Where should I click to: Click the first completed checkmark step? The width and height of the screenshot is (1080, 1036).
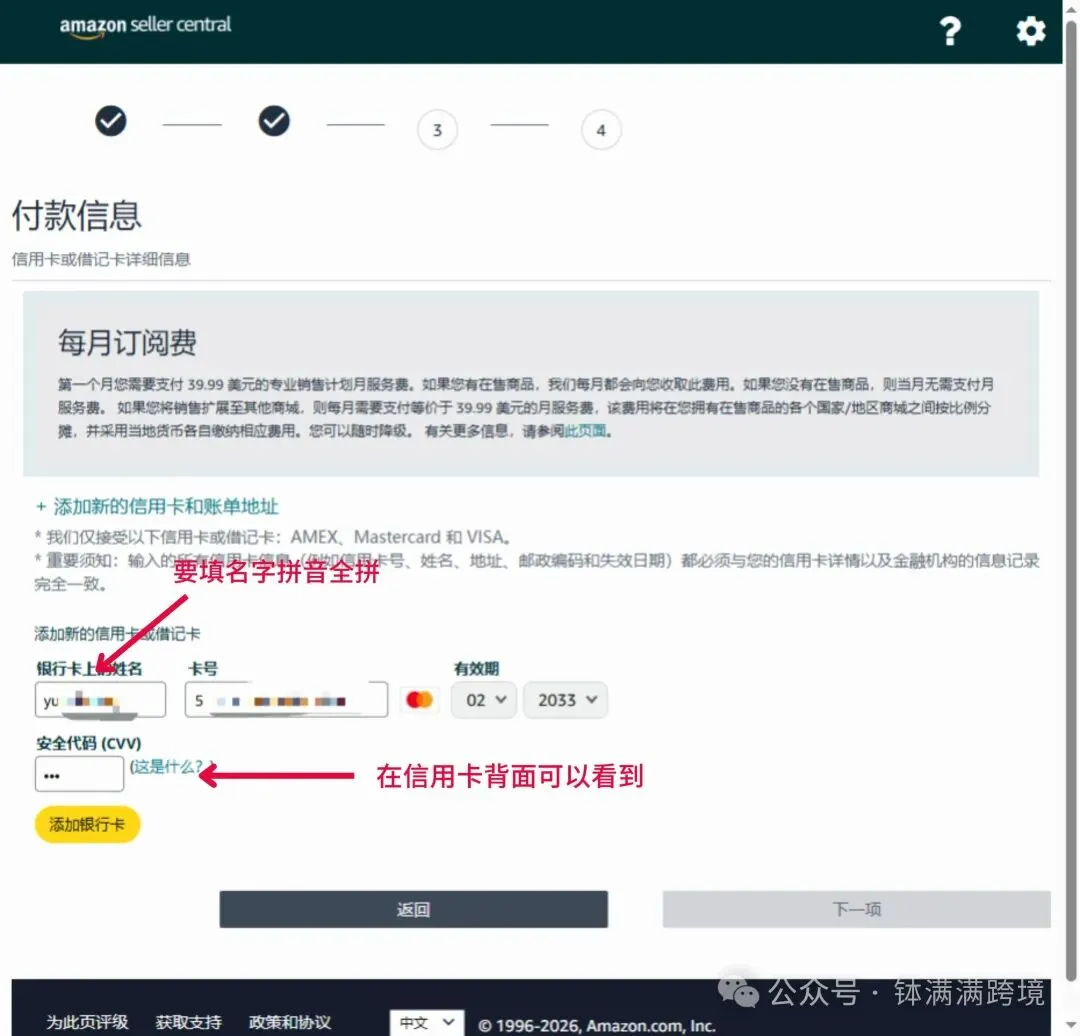[111, 120]
